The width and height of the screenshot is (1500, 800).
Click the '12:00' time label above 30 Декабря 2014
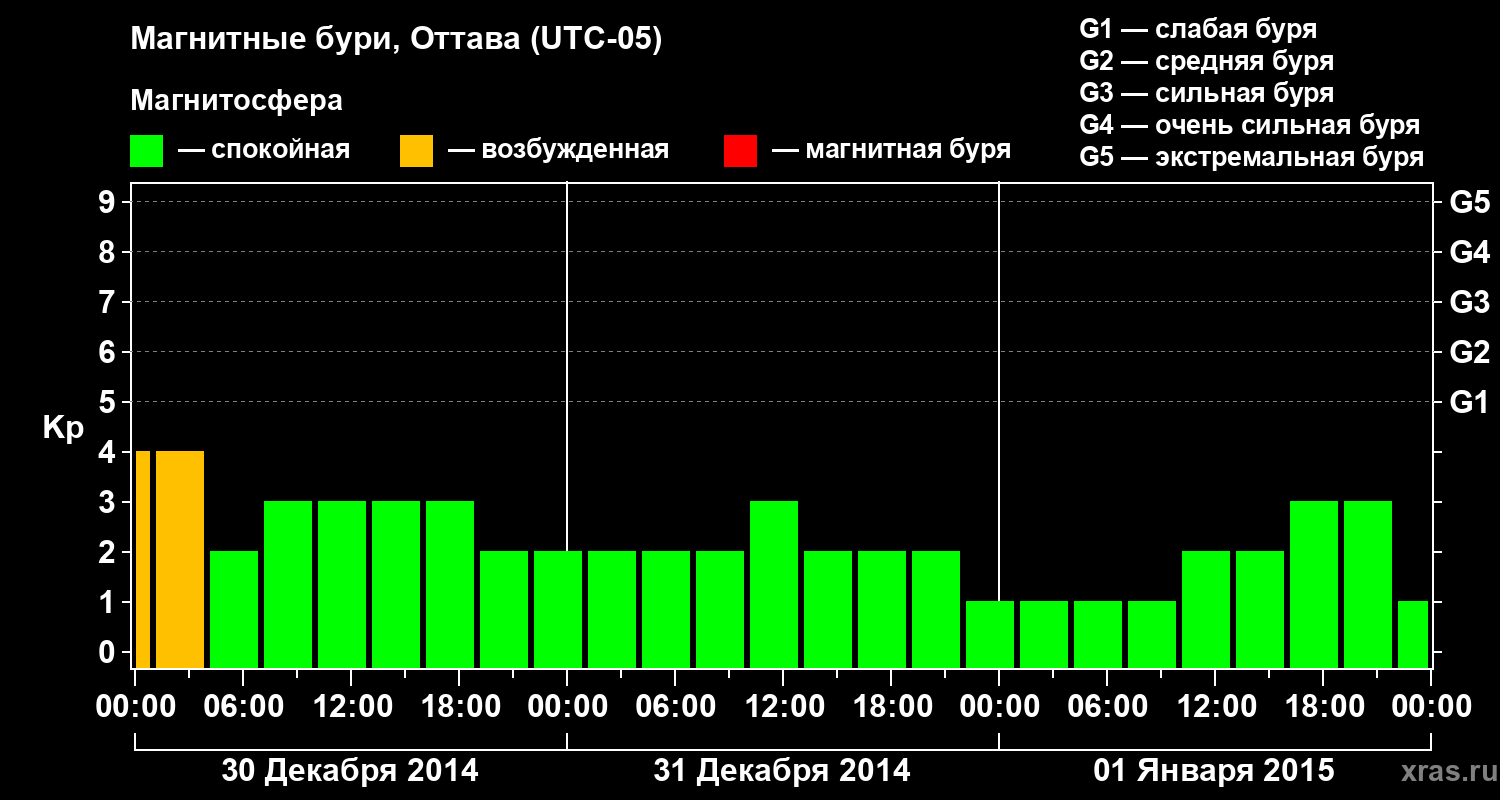(x=351, y=707)
